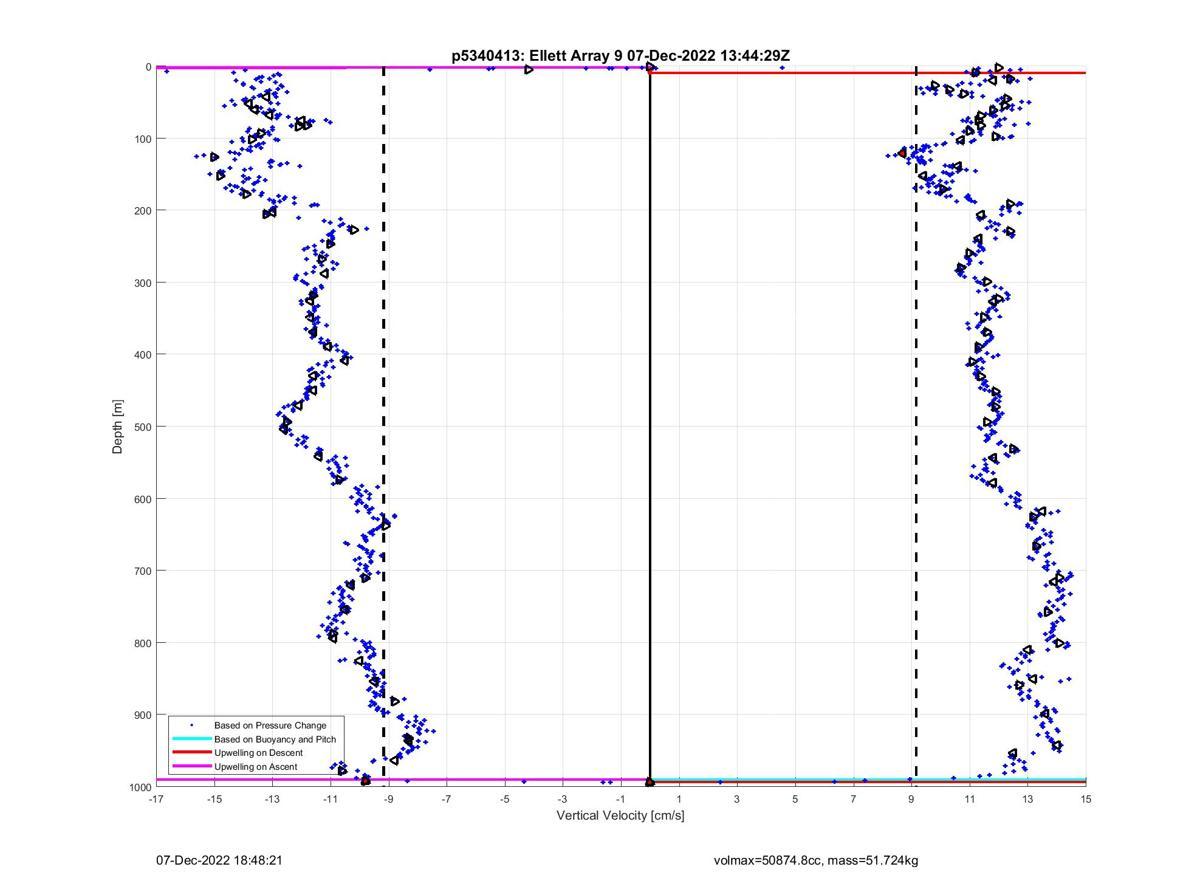Click the x-axis tick label '-17'
The height and width of the screenshot is (885, 1200).
coord(156,799)
